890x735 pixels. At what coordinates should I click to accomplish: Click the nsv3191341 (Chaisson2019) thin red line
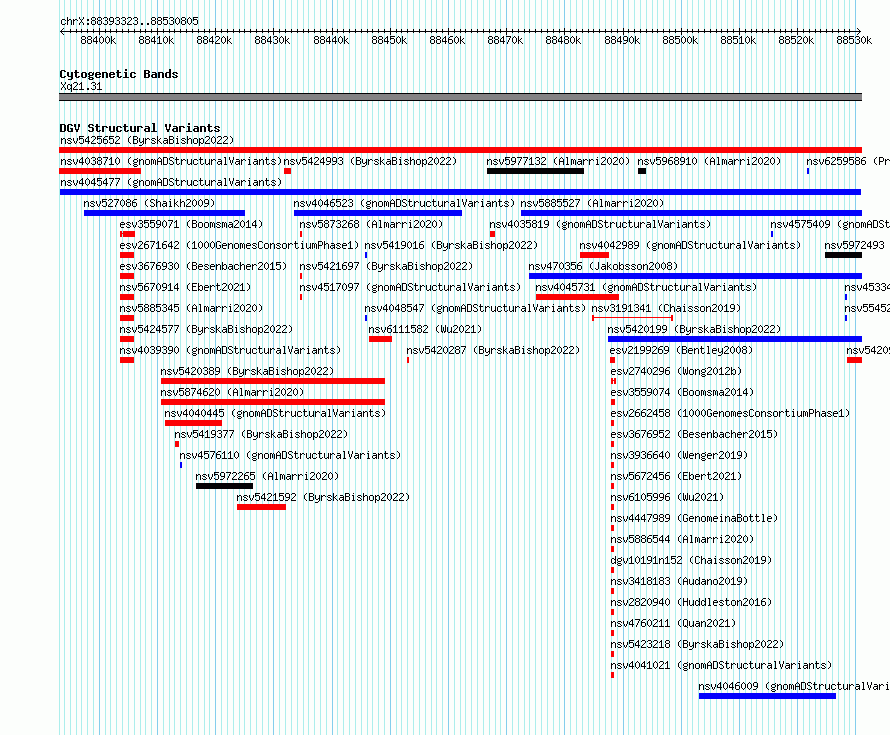tap(632, 318)
